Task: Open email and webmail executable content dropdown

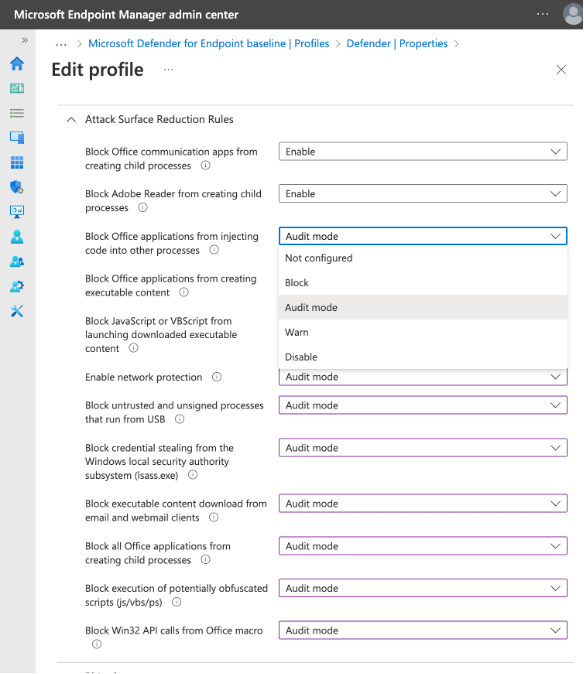Action: point(423,503)
